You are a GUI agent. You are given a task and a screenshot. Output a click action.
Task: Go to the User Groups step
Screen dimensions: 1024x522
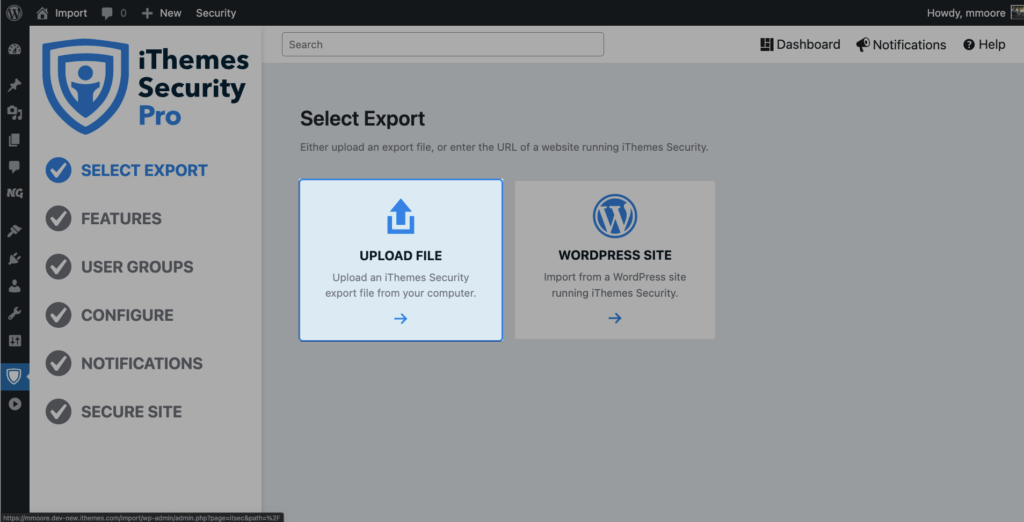[x=120, y=267]
